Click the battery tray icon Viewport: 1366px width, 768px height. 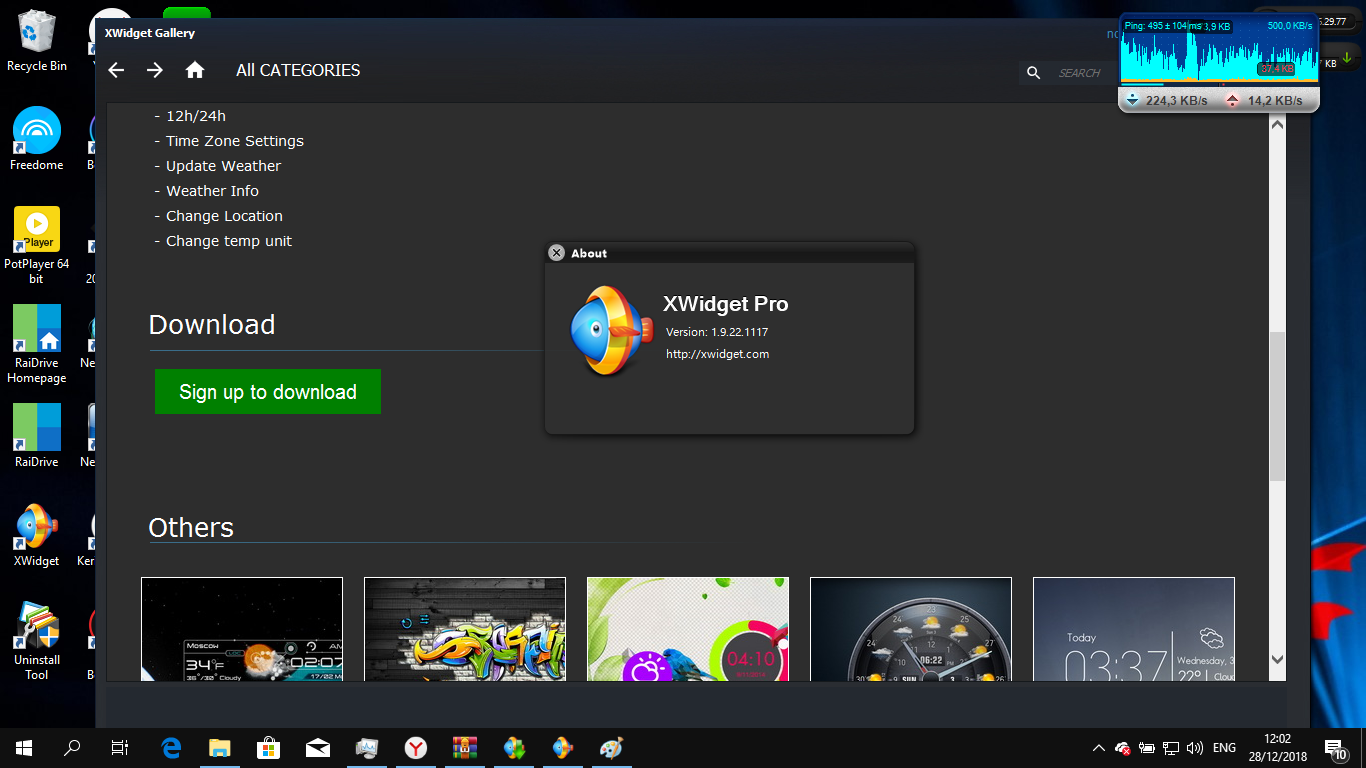pyautogui.click(x=1147, y=748)
